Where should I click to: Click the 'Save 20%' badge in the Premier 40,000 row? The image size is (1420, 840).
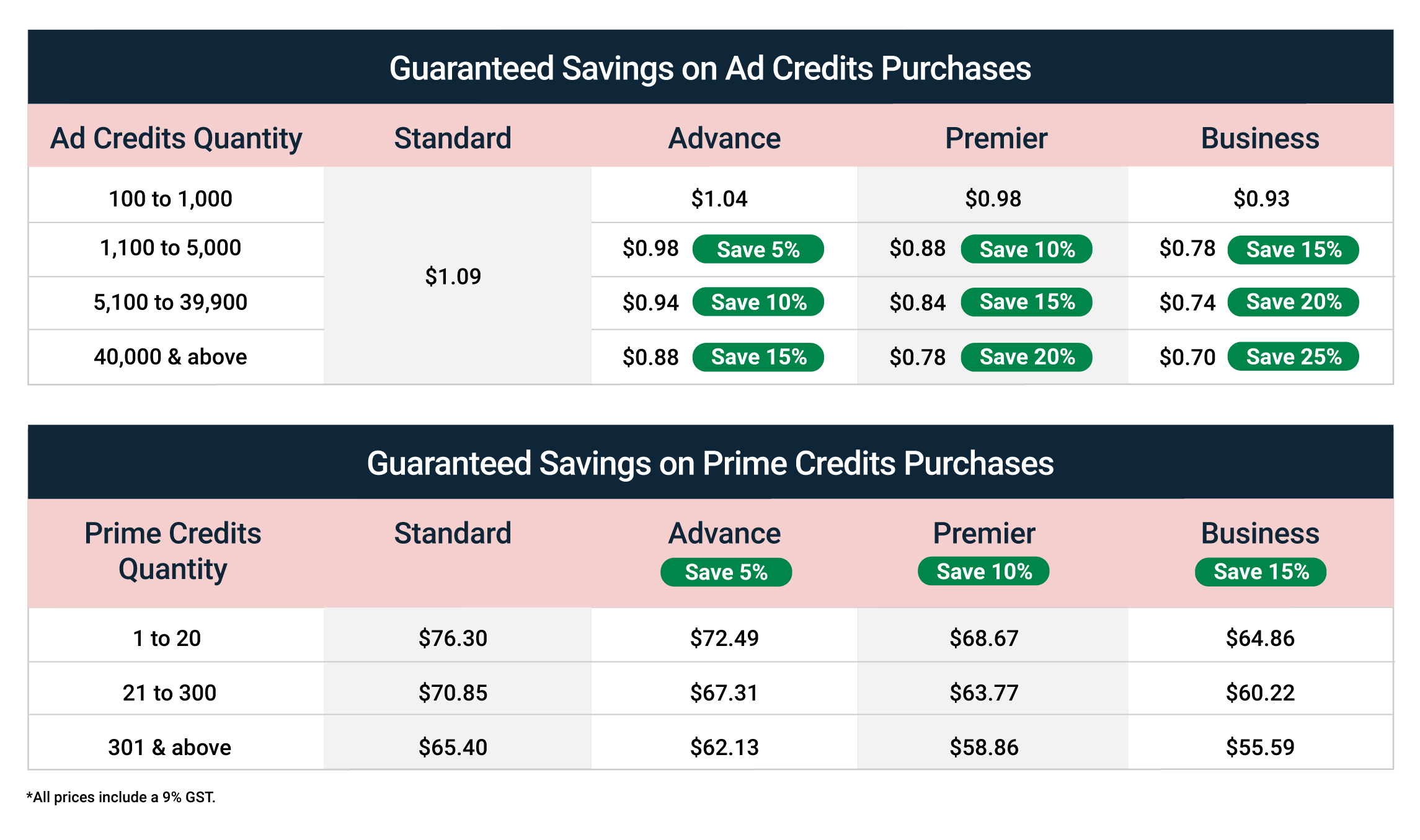(x=1026, y=356)
